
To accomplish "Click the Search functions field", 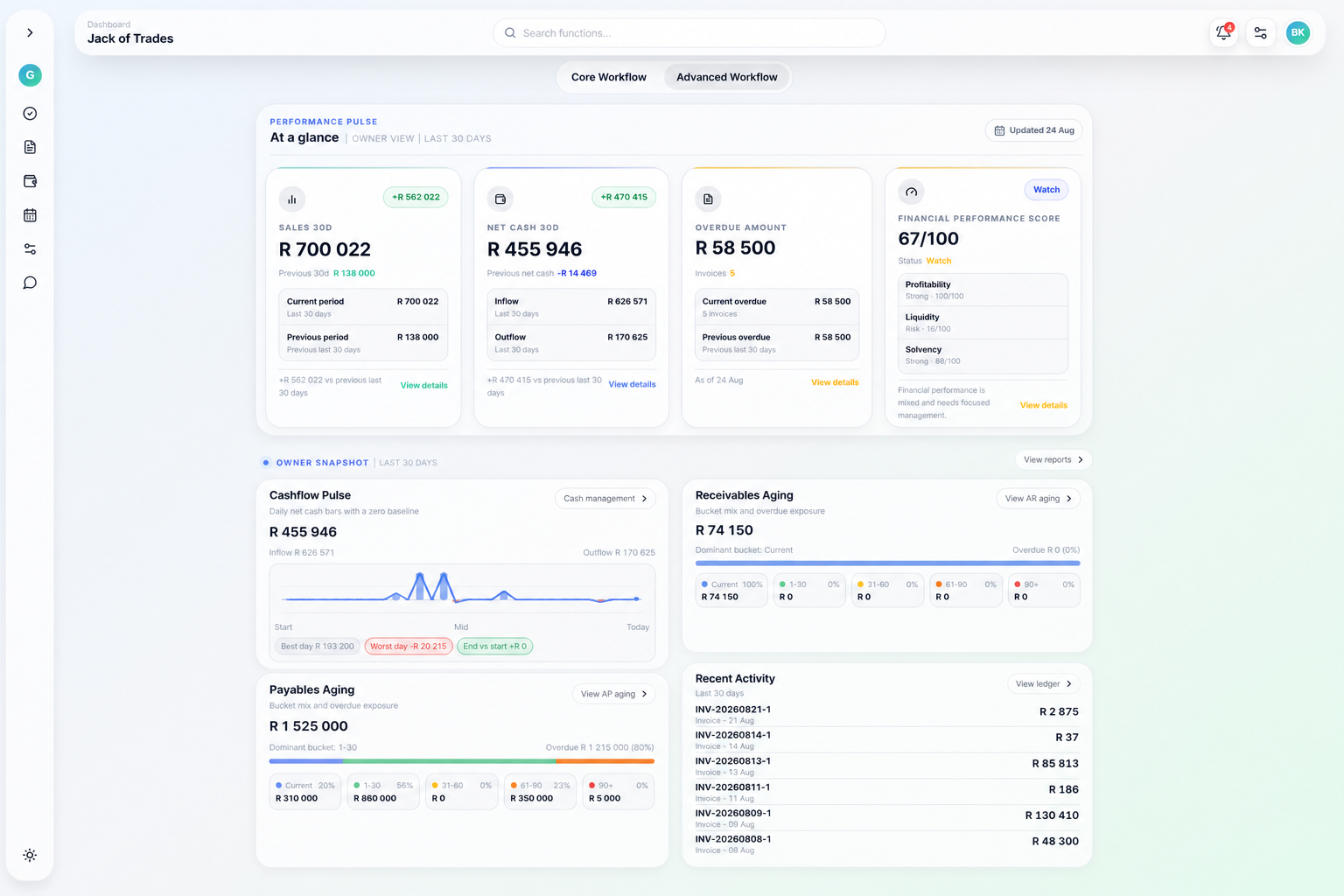I will pos(689,33).
